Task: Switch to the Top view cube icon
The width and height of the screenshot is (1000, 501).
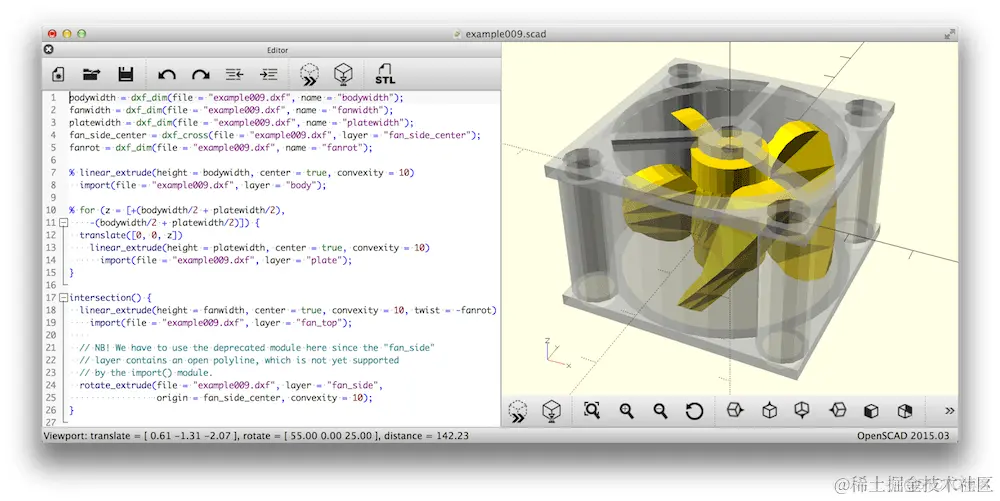Action: point(770,410)
